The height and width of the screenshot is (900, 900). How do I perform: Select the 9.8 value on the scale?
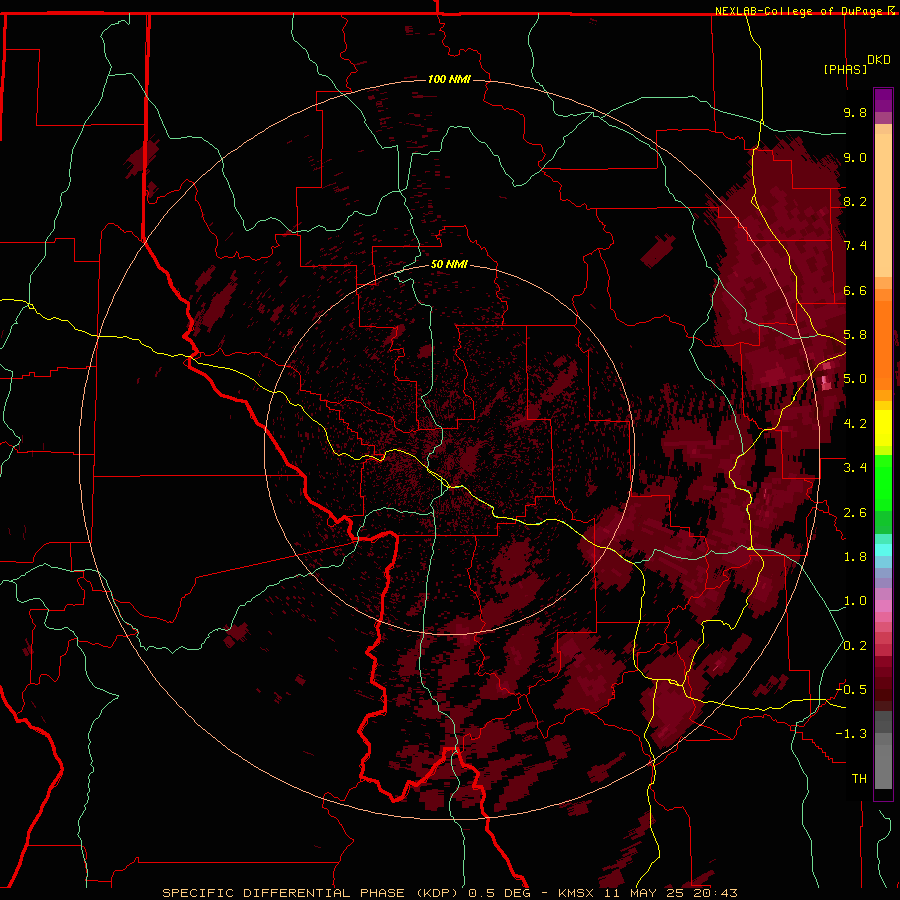tap(855, 112)
